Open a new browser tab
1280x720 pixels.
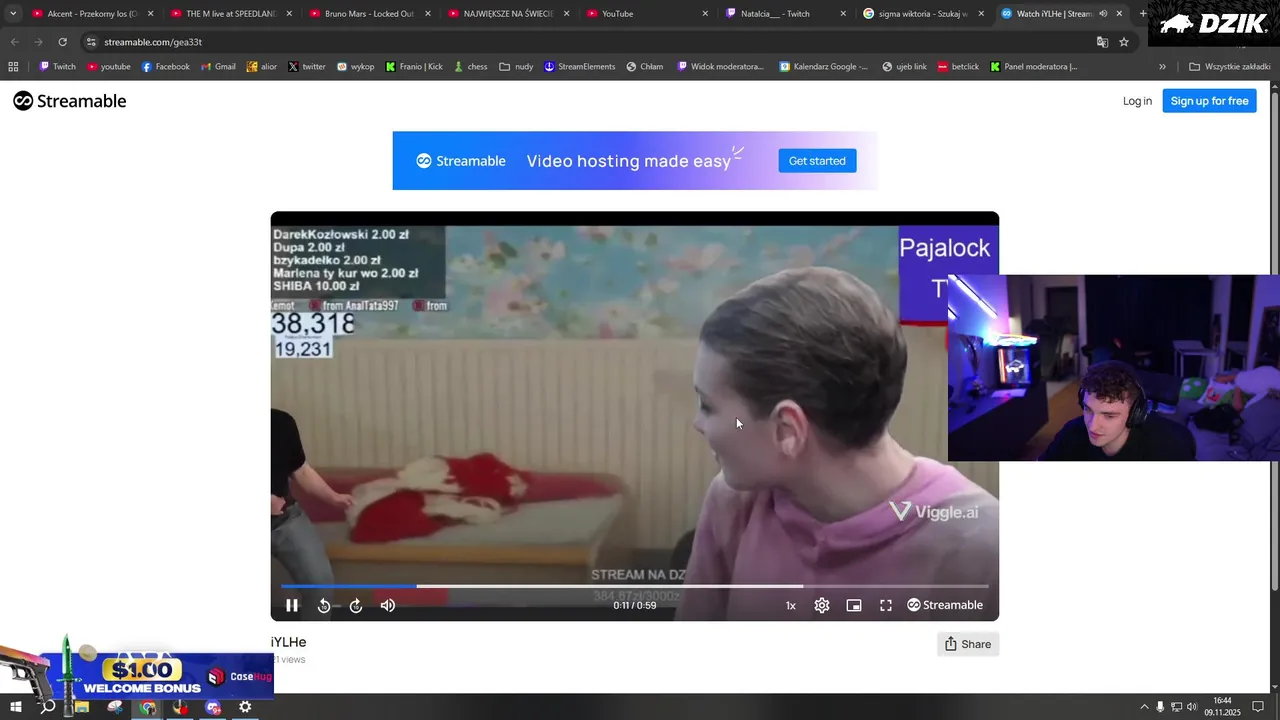(1143, 14)
